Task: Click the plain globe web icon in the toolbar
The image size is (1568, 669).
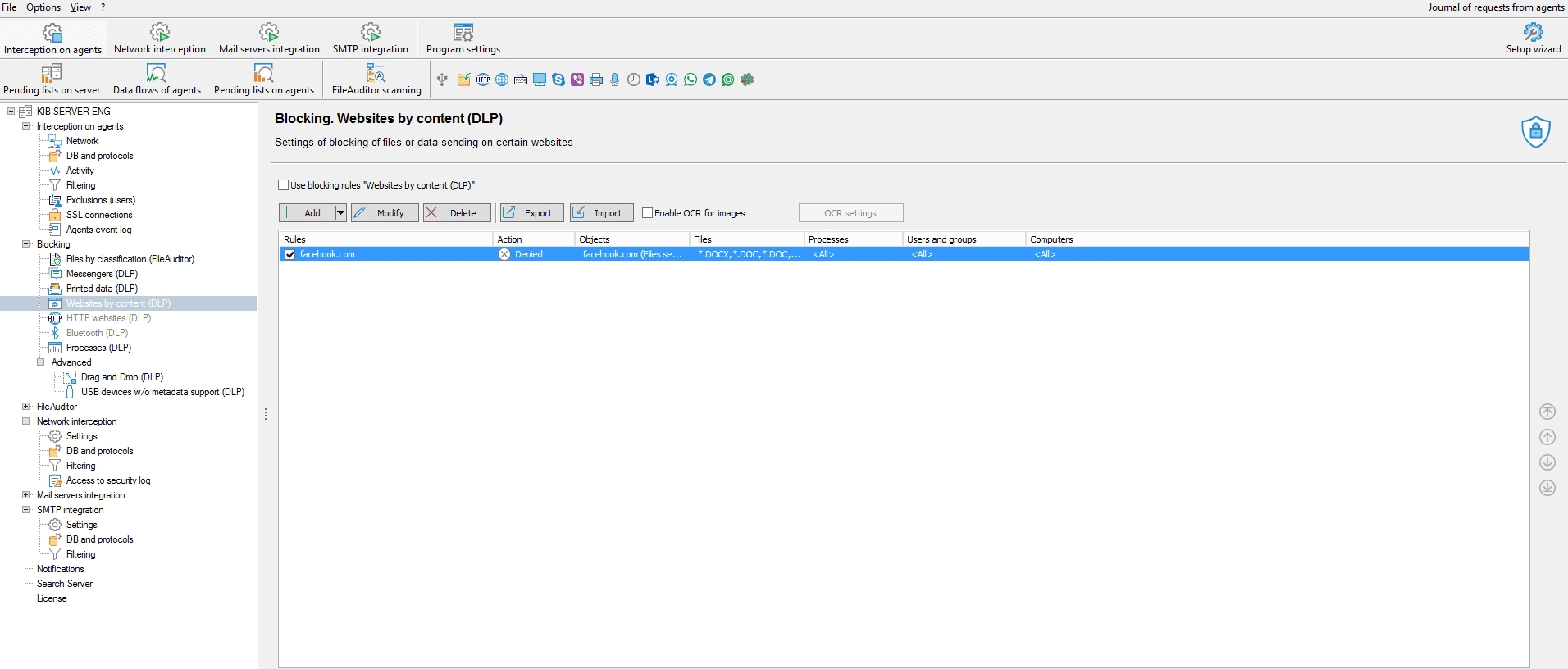Action: pyautogui.click(x=502, y=80)
